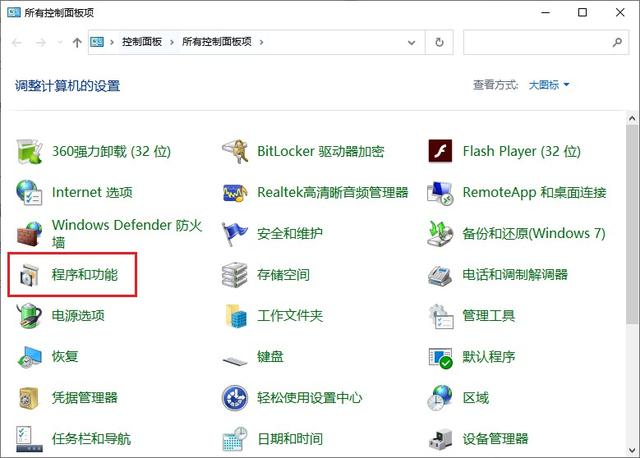Open the Flash Player (32 位) icon
This screenshot has width=640, height=458.
(x=440, y=151)
